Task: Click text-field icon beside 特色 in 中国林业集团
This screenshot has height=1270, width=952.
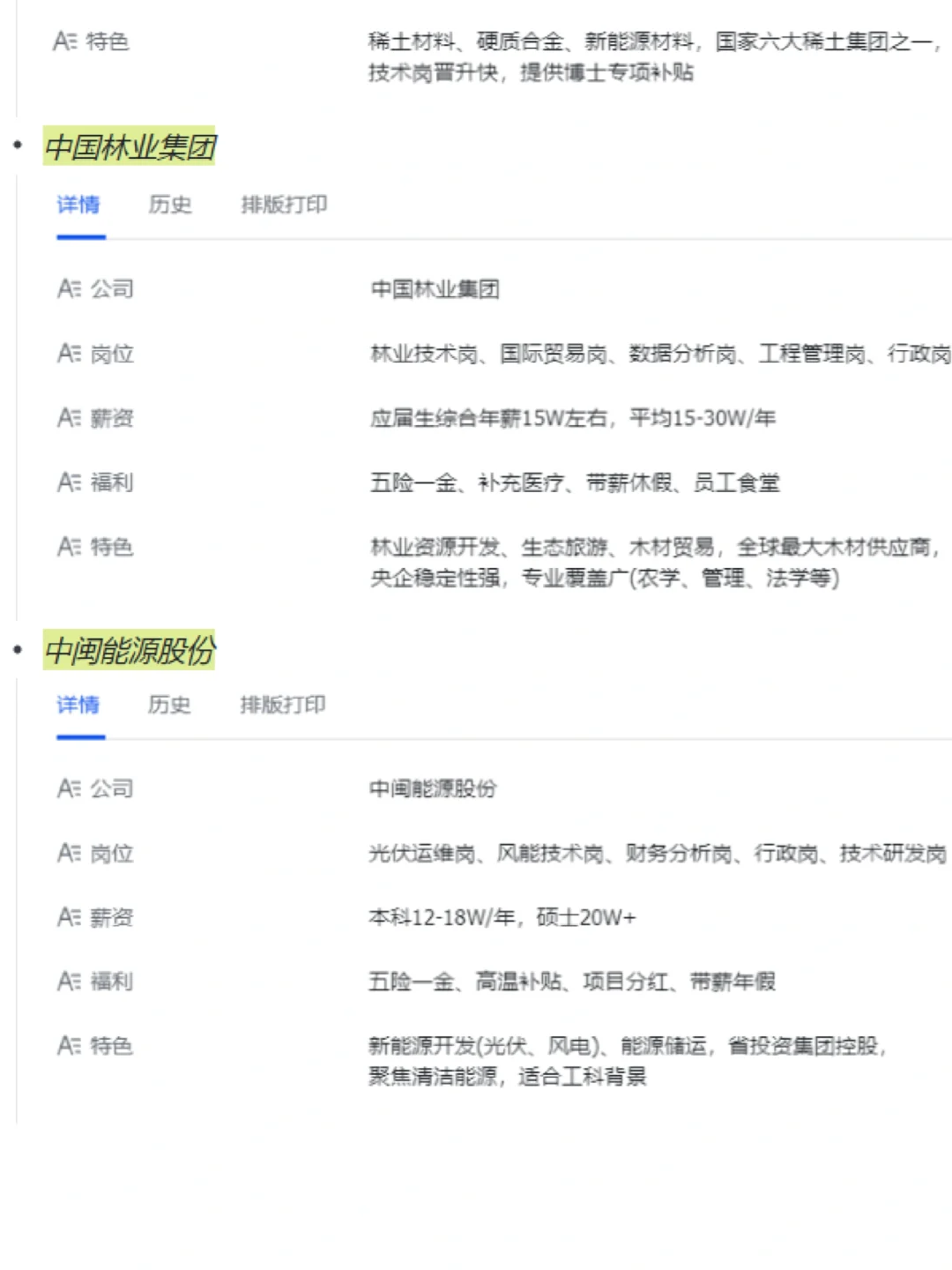Action: [x=70, y=547]
